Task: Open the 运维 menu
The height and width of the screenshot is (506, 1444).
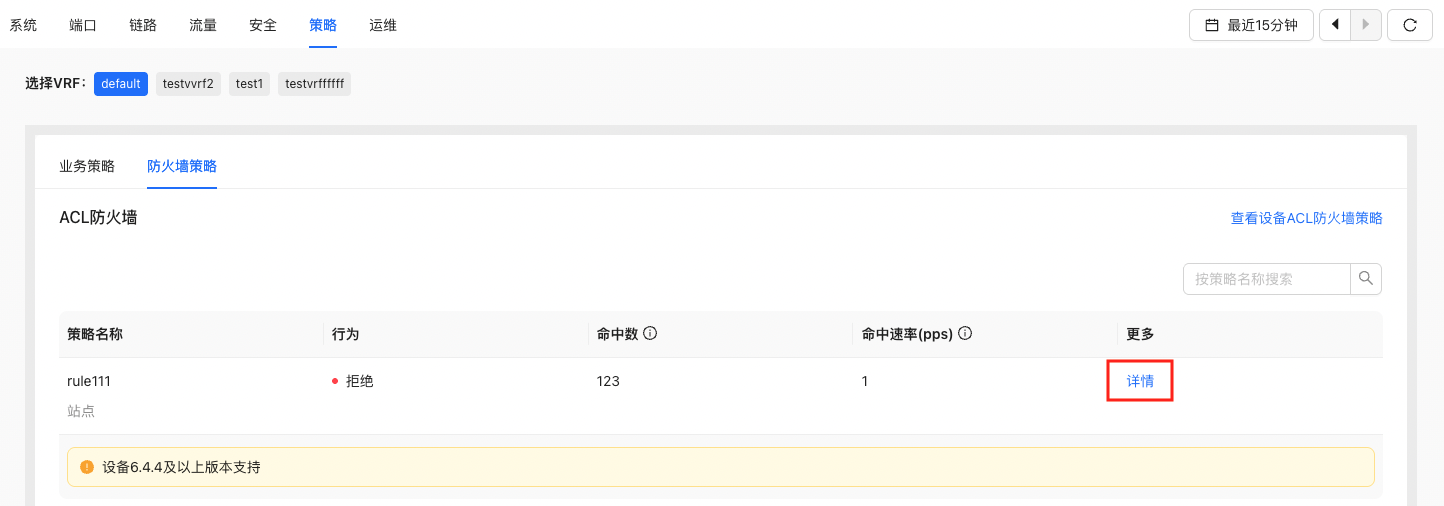Action: click(x=383, y=25)
